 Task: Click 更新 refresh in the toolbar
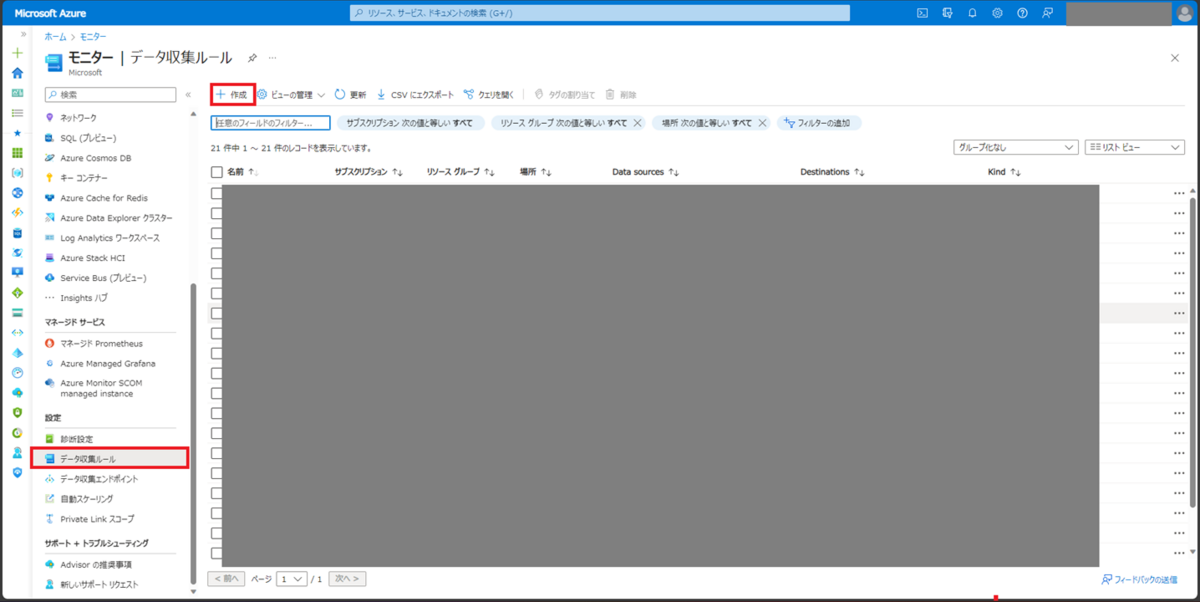click(350, 94)
